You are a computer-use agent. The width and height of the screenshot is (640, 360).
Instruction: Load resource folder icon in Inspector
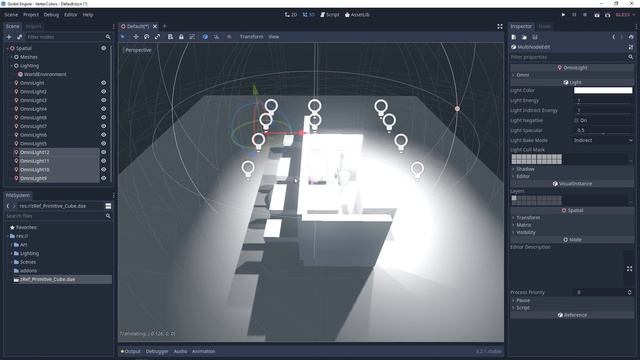pos(524,37)
